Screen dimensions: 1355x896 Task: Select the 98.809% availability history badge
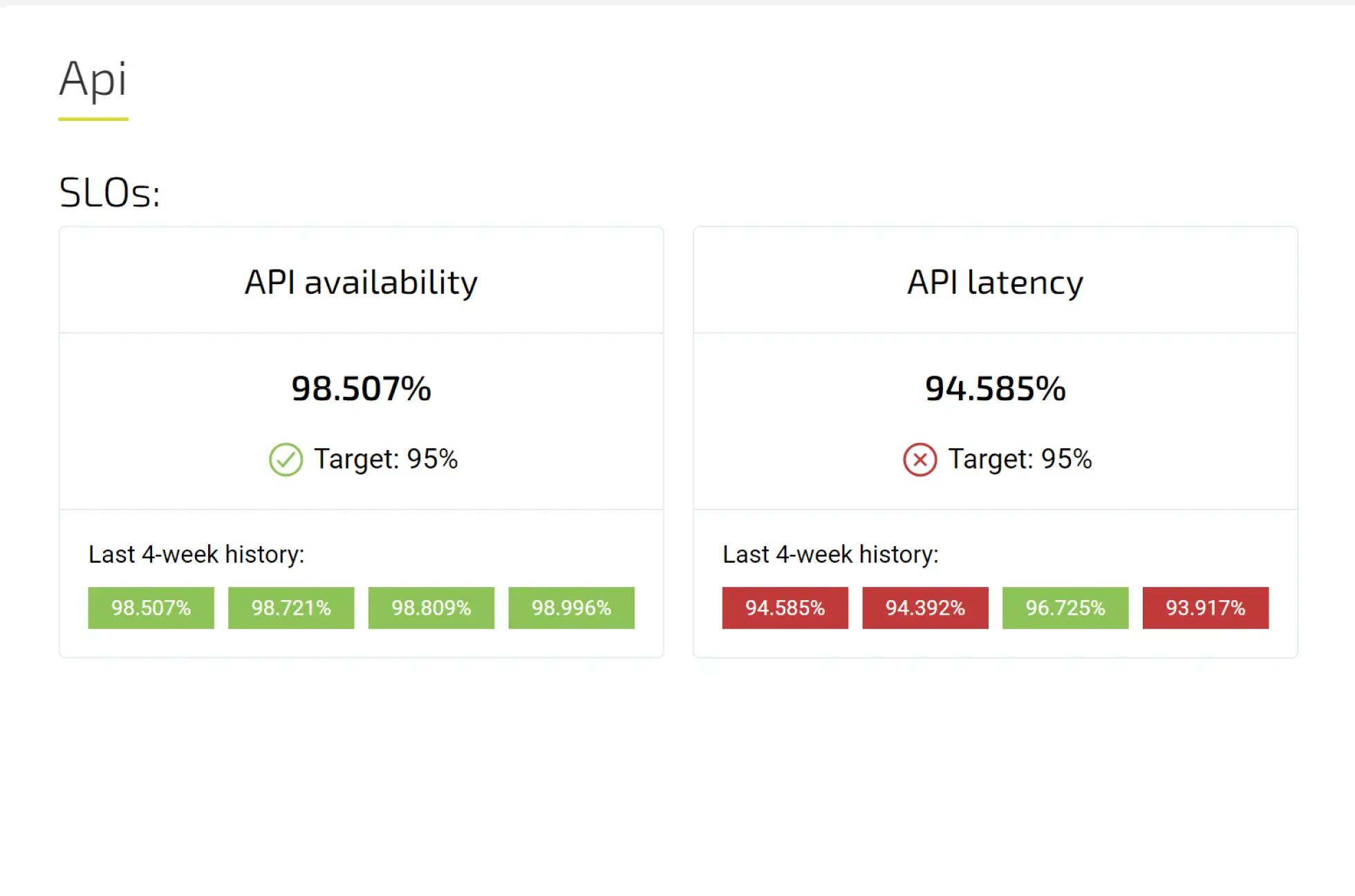click(x=431, y=608)
